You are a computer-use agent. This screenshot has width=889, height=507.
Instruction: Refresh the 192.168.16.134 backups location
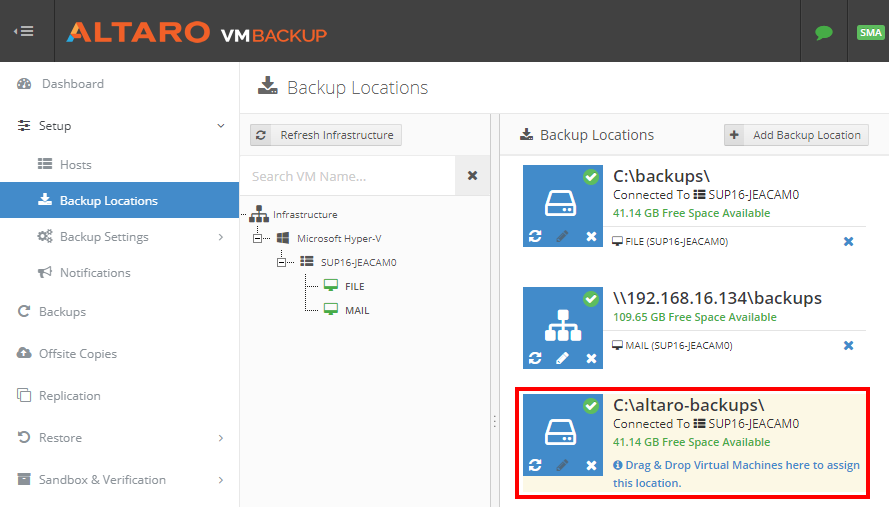point(535,358)
